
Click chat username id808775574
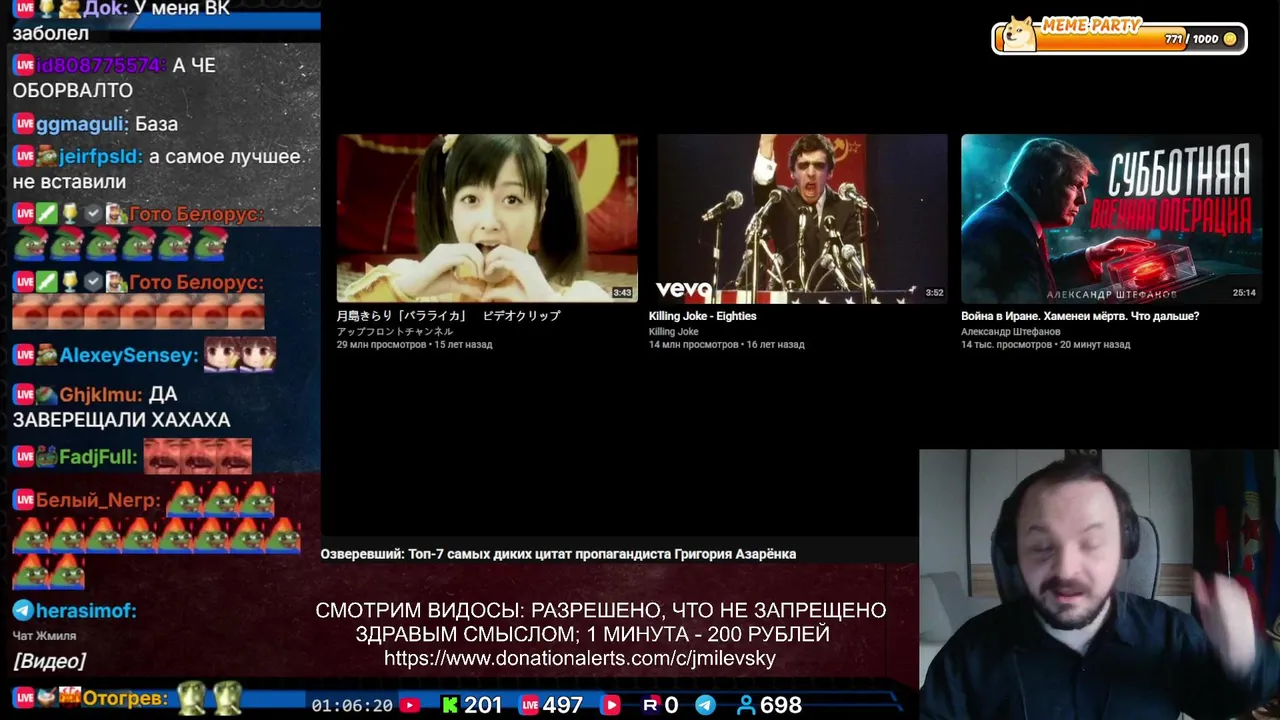pos(100,65)
